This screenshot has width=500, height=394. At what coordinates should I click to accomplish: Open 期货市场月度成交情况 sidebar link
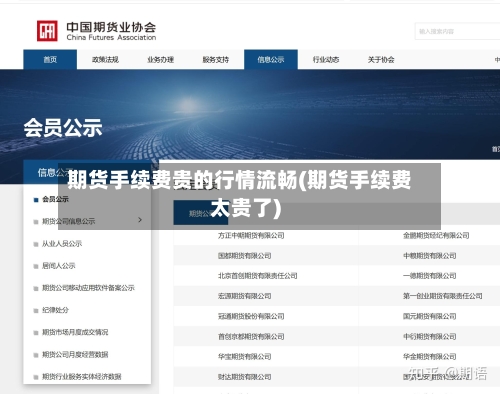pyautogui.click(x=75, y=332)
